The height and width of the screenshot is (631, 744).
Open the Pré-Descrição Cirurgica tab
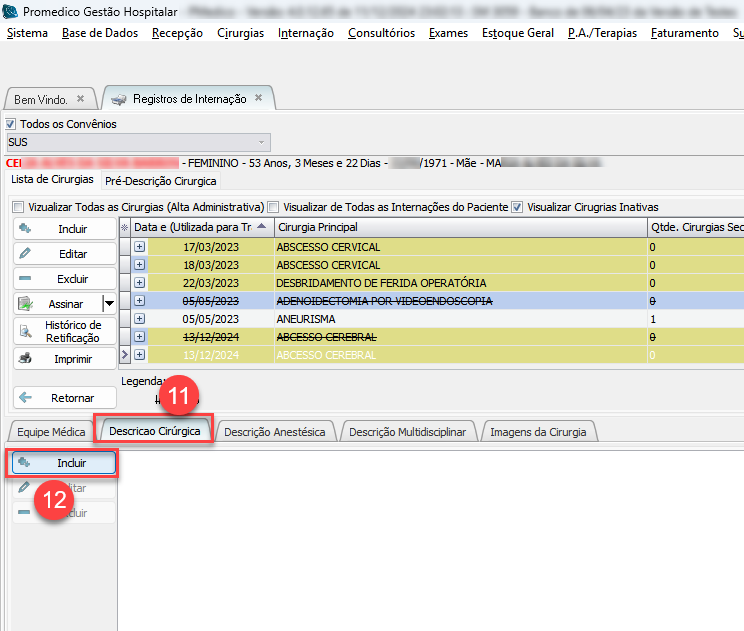tap(160, 181)
